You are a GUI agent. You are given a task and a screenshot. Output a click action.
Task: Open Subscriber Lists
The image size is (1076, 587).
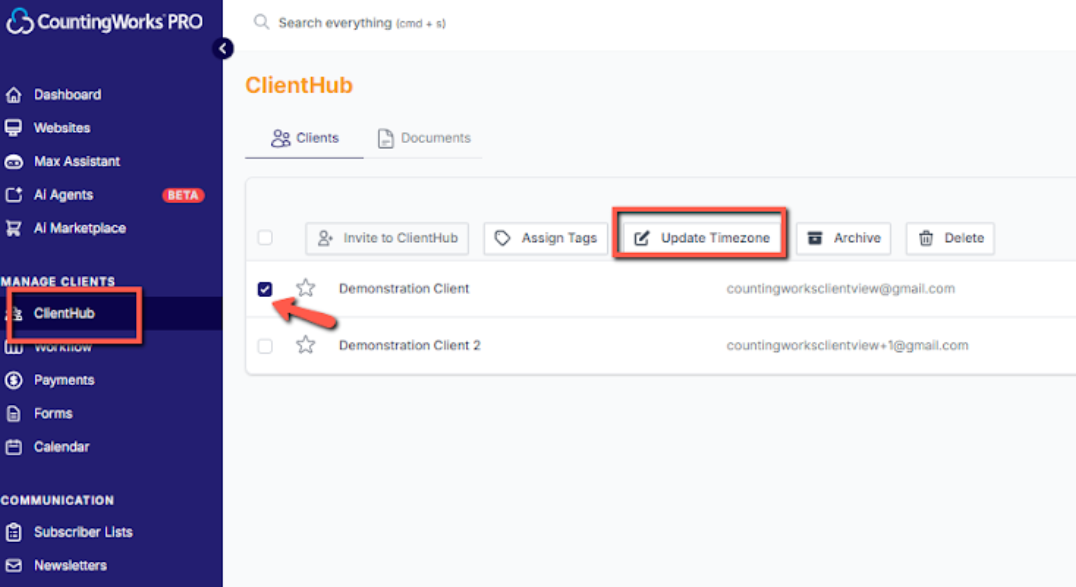click(83, 532)
